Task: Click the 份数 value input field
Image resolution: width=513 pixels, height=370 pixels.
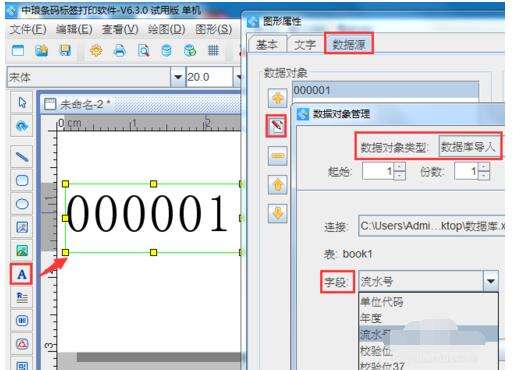Action: pyautogui.click(x=466, y=171)
